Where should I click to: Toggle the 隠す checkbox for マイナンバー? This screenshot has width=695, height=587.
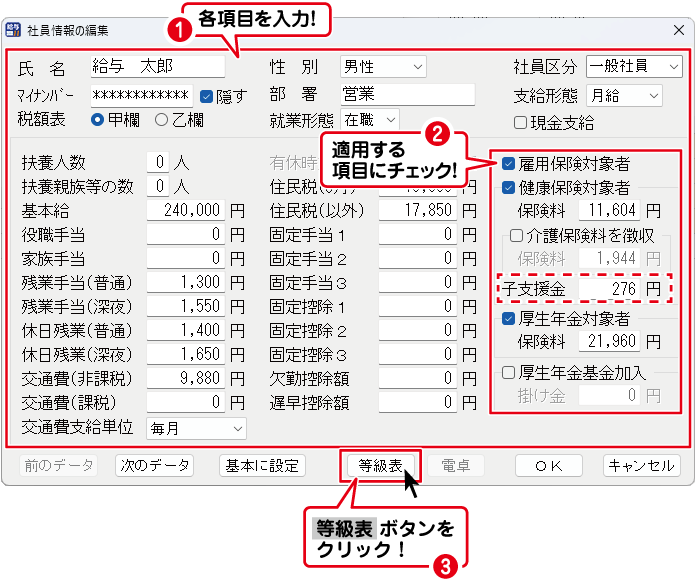(x=207, y=97)
